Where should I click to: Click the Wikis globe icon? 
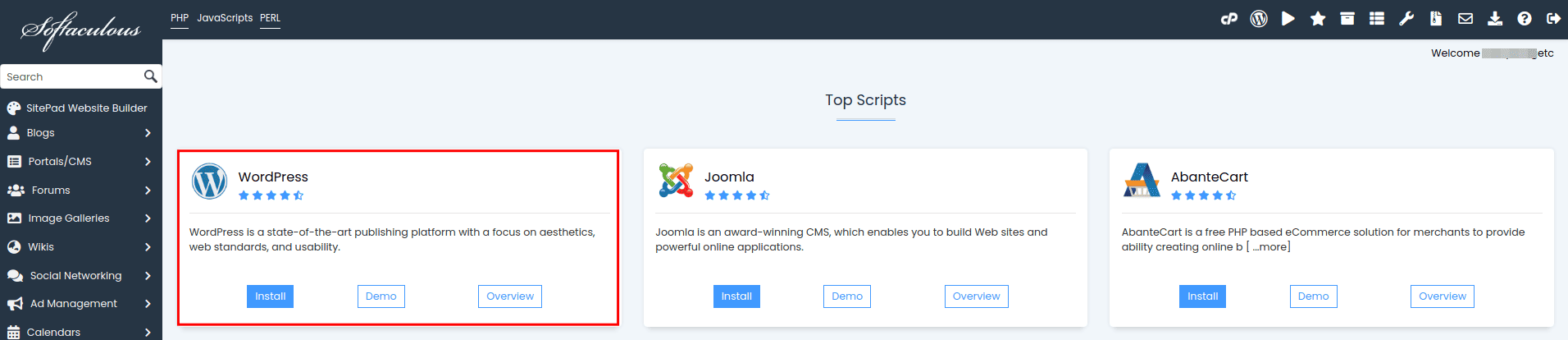(14, 246)
